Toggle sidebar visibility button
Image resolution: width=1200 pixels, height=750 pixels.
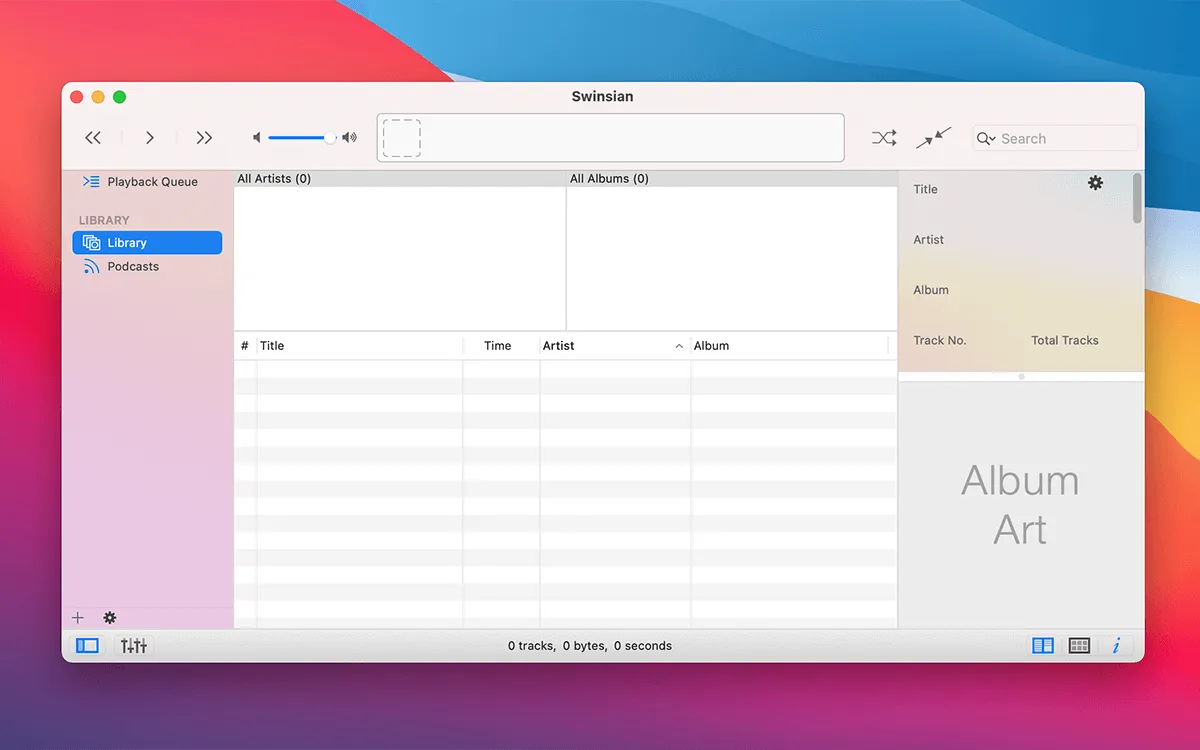coord(88,646)
